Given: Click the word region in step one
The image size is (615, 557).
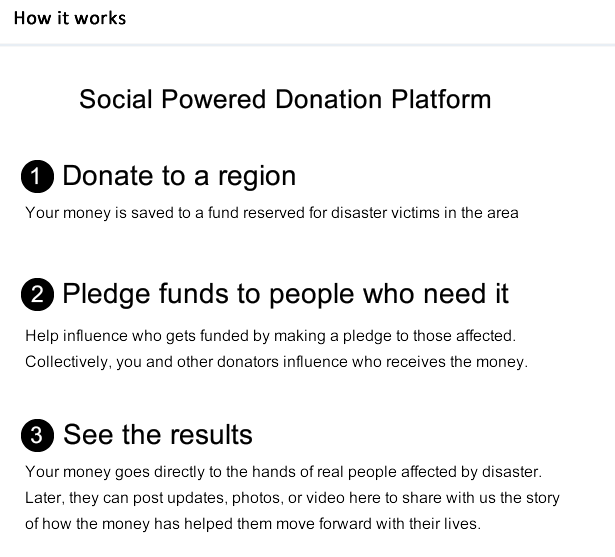Looking at the screenshot, I should pyautogui.click(x=257, y=177).
